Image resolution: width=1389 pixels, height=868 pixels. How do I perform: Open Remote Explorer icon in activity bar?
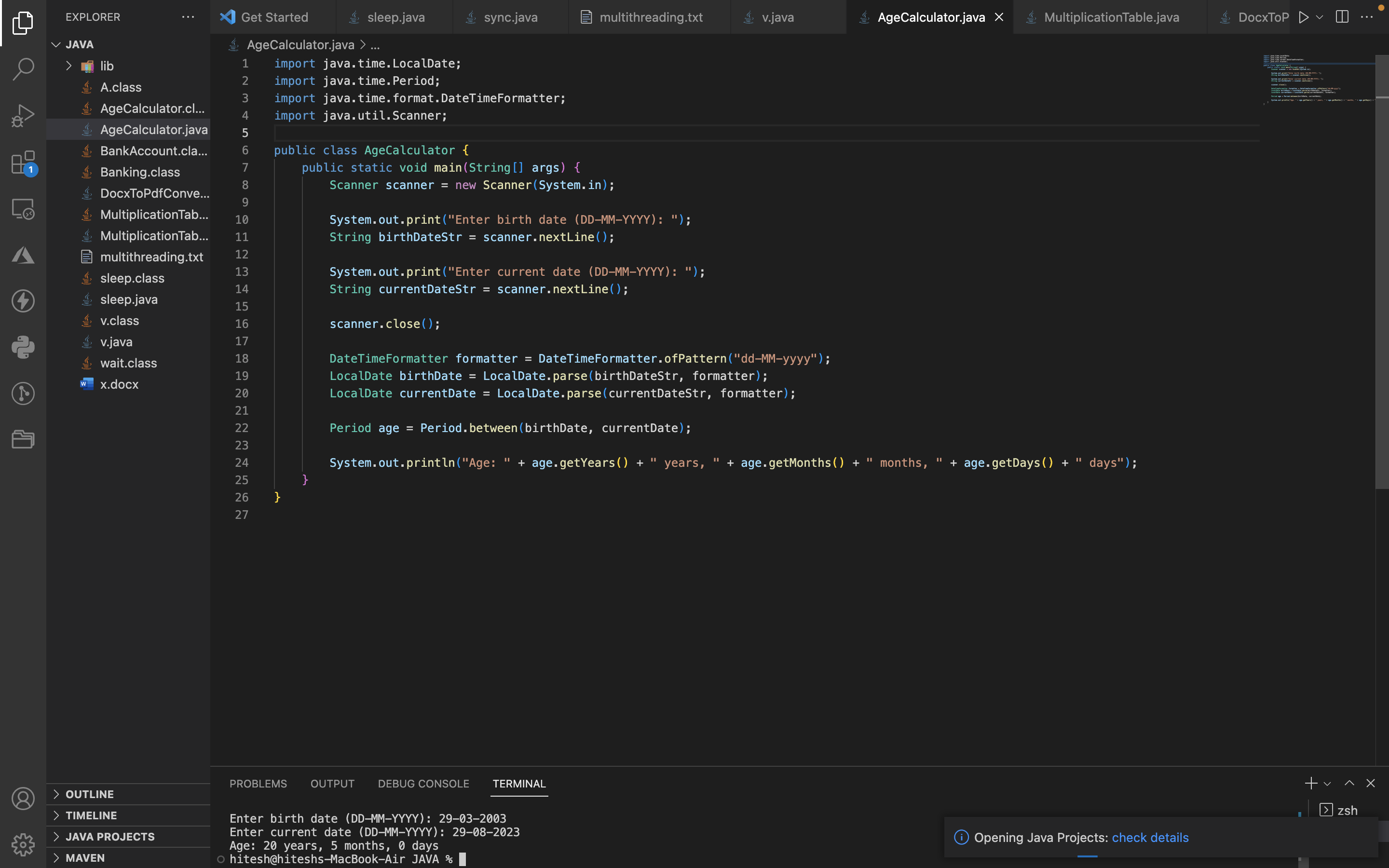coord(23,209)
